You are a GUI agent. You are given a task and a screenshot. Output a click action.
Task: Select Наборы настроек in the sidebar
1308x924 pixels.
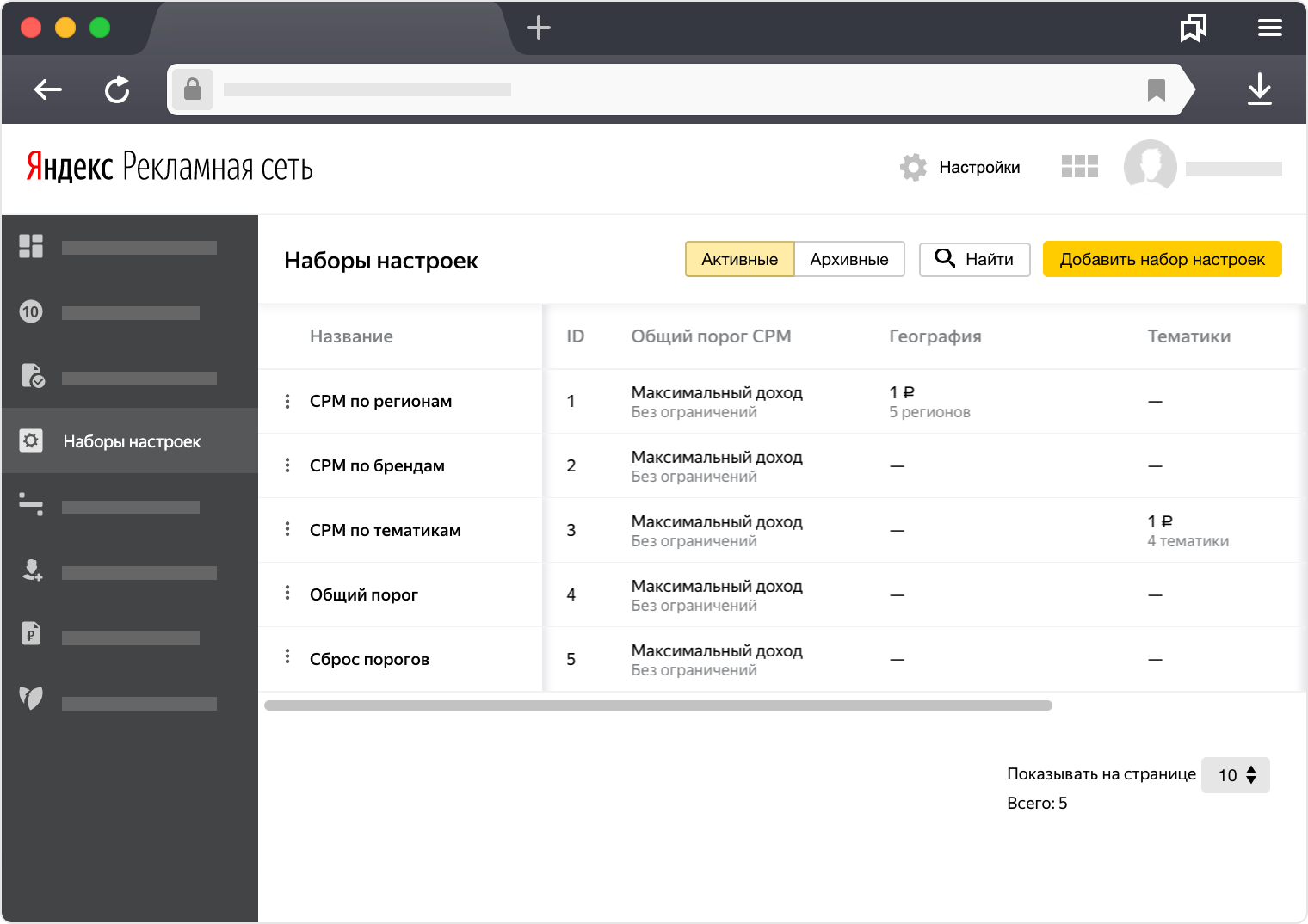[x=130, y=440]
